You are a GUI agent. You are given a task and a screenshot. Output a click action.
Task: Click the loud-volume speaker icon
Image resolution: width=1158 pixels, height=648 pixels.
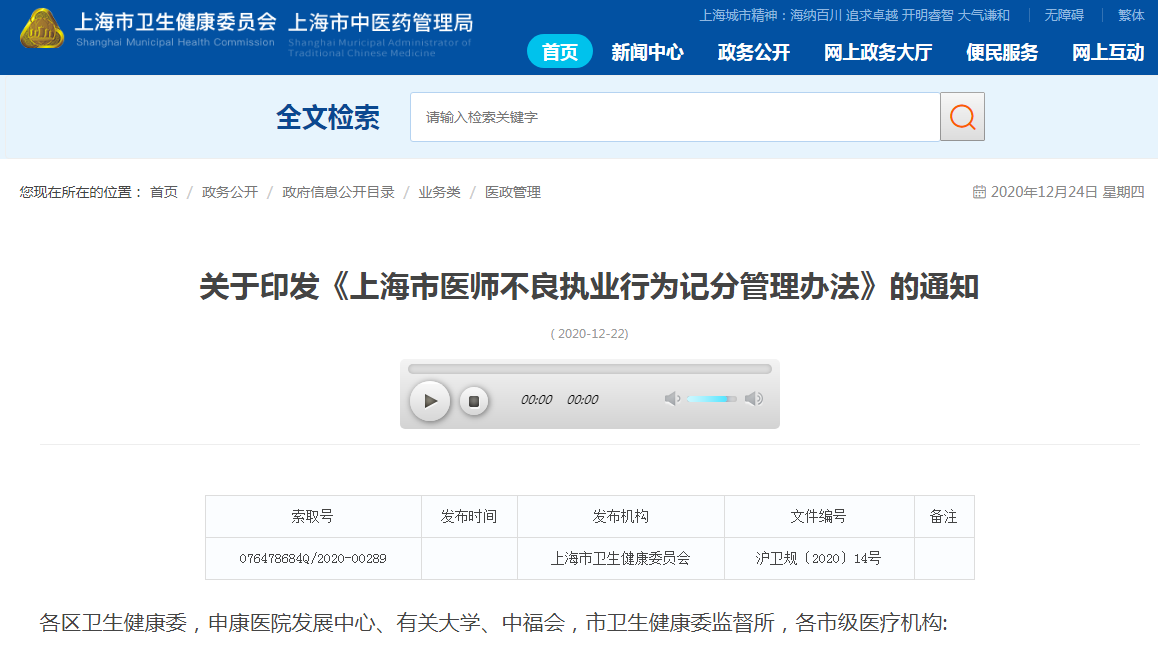(x=754, y=399)
